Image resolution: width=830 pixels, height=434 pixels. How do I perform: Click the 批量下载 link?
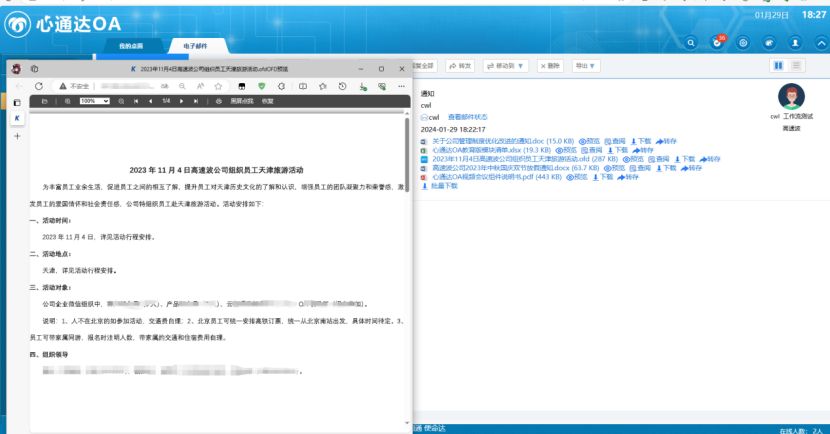click(x=443, y=186)
